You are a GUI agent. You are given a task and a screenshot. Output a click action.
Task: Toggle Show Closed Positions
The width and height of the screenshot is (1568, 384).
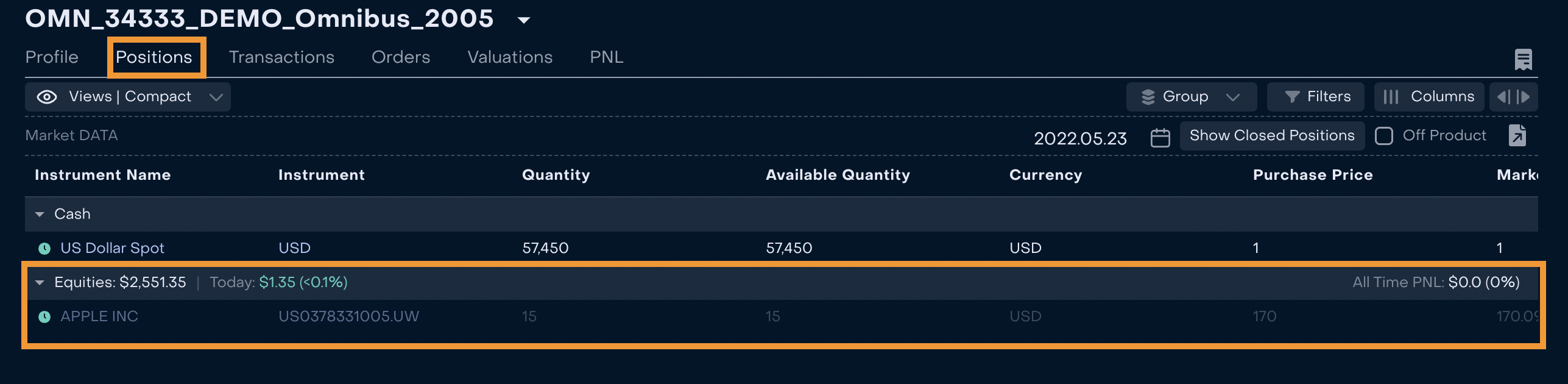click(1271, 135)
